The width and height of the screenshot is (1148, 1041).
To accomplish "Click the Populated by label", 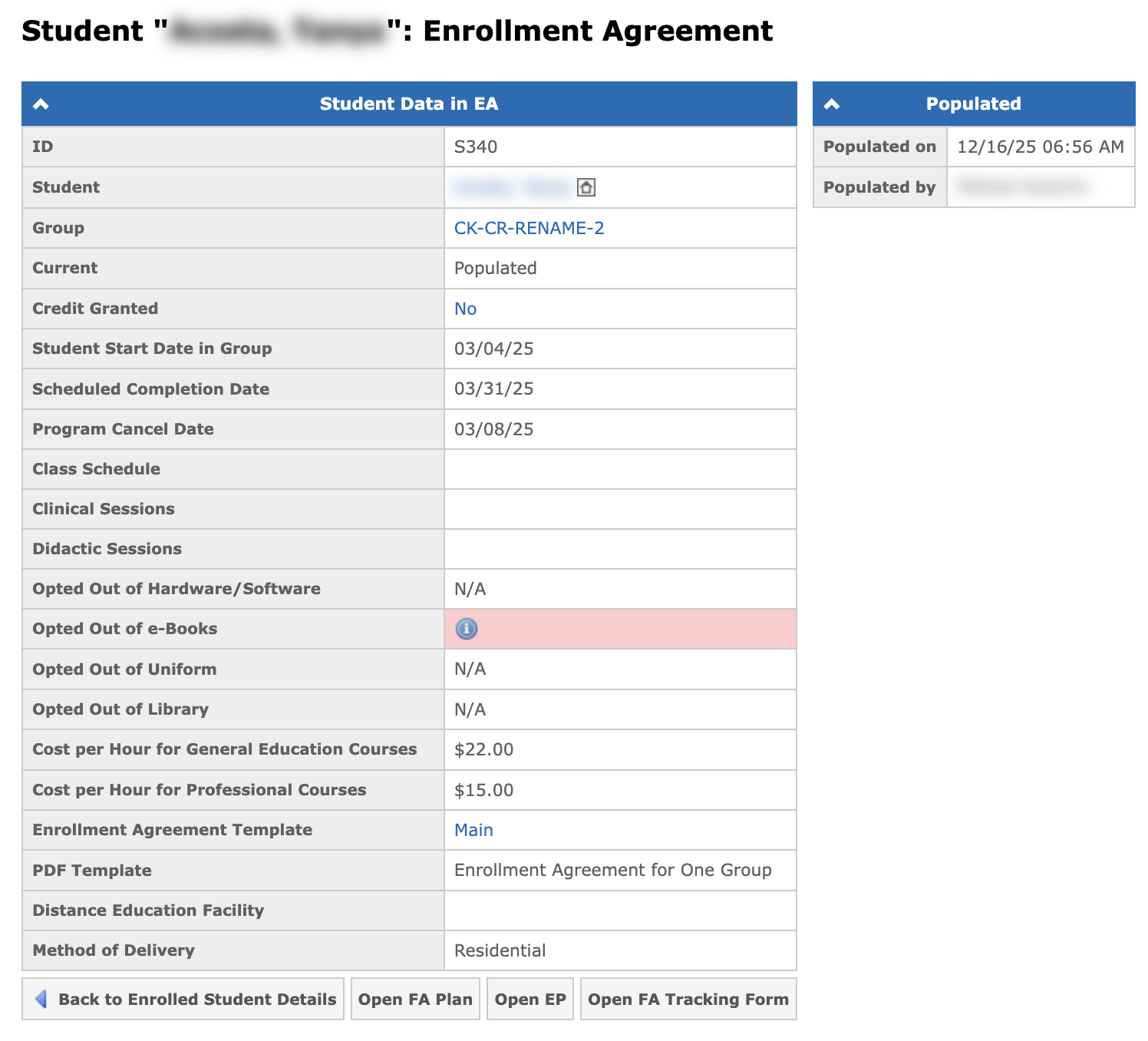I will tap(879, 187).
